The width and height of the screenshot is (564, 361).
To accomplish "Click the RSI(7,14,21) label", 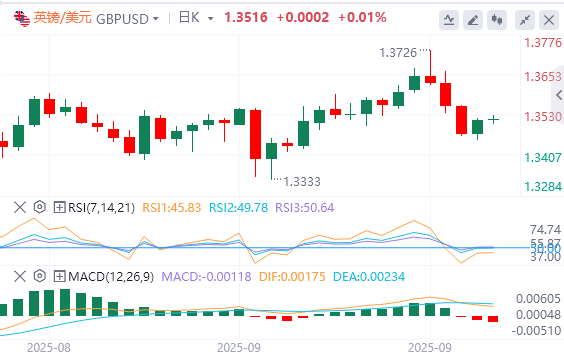I will tap(101, 208).
